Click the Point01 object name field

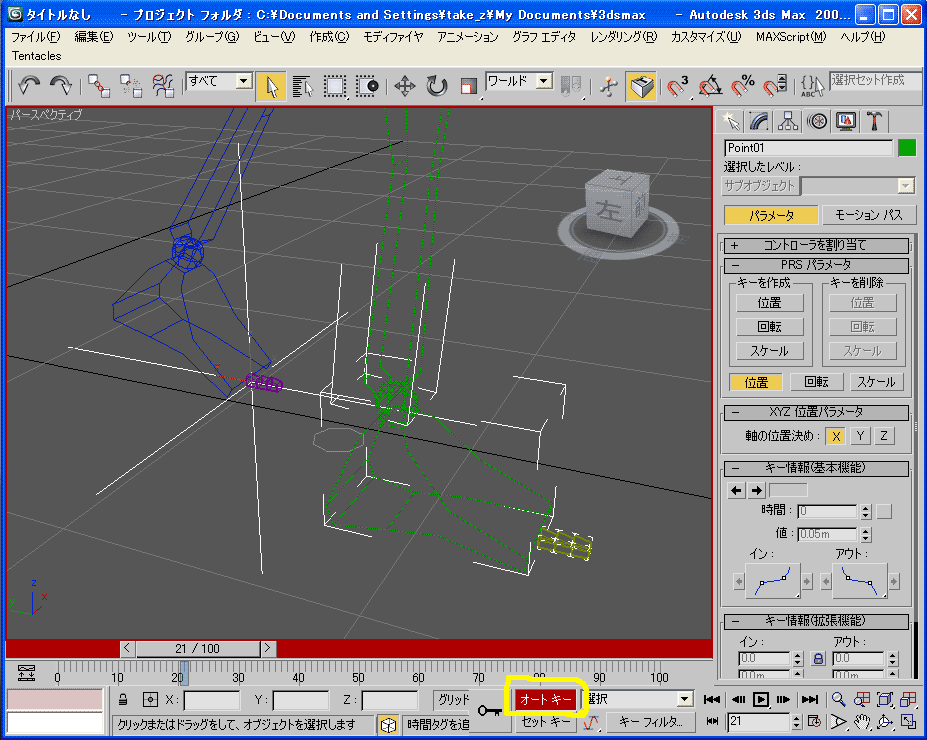click(808, 148)
